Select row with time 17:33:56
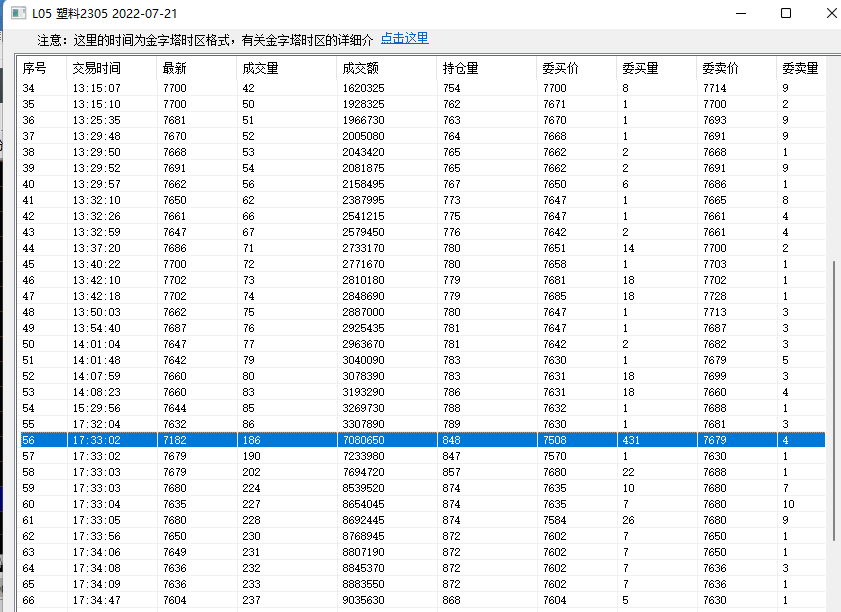The width and height of the screenshot is (841, 612). pos(423,536)
